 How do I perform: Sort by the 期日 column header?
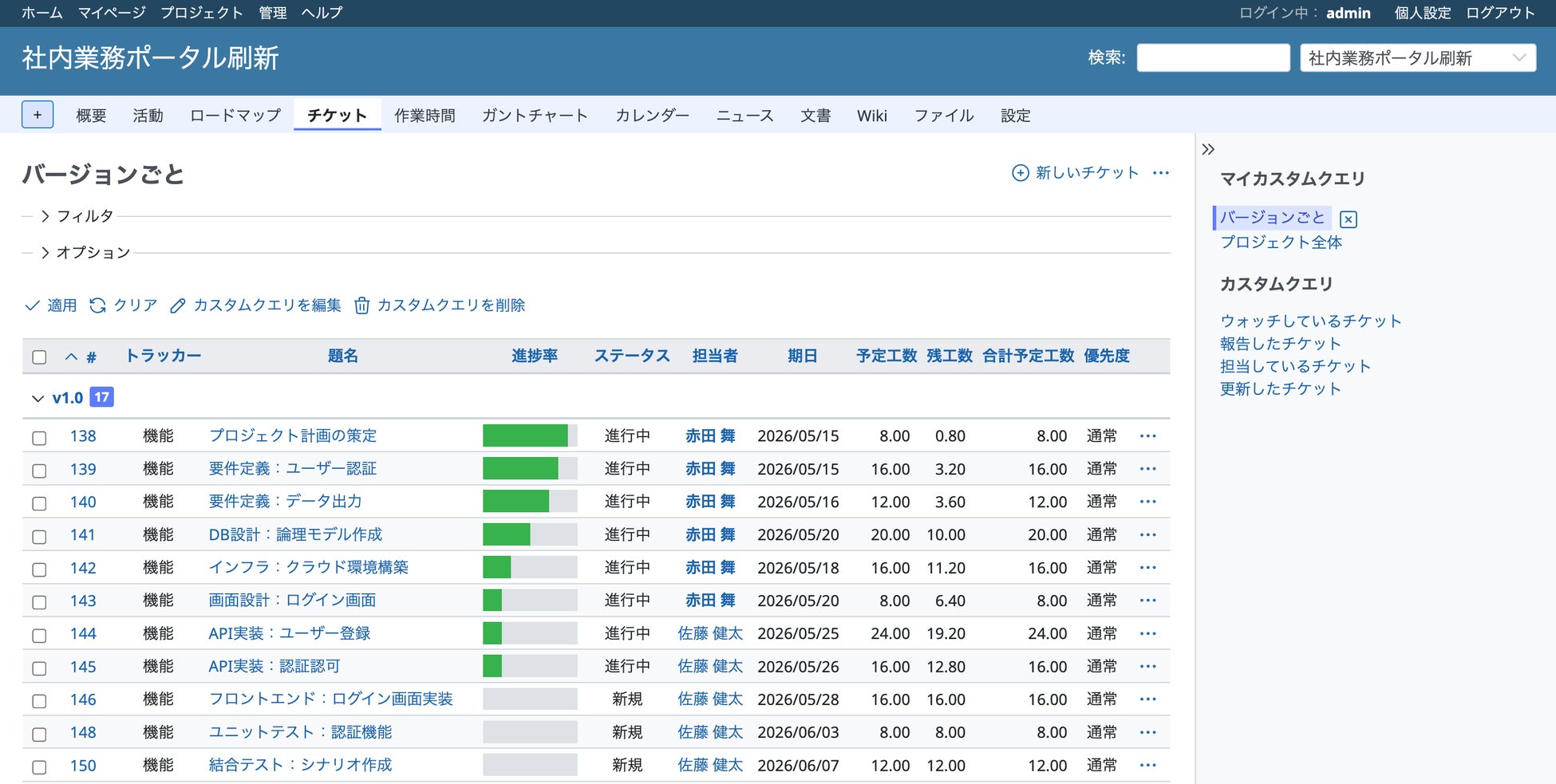(x=802, y=356)
